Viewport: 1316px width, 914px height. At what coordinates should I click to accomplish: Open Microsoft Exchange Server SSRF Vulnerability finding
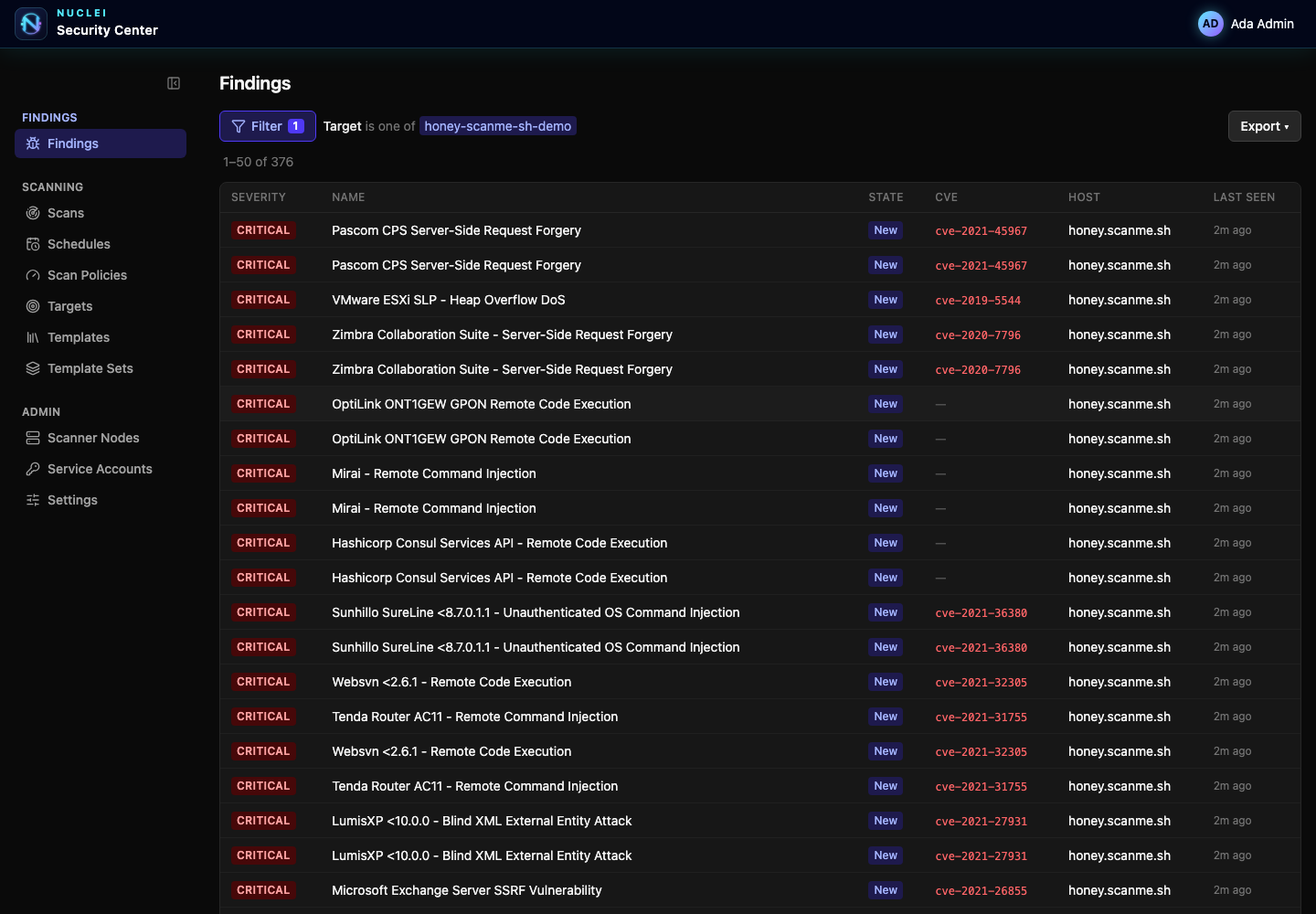(467, 890)
